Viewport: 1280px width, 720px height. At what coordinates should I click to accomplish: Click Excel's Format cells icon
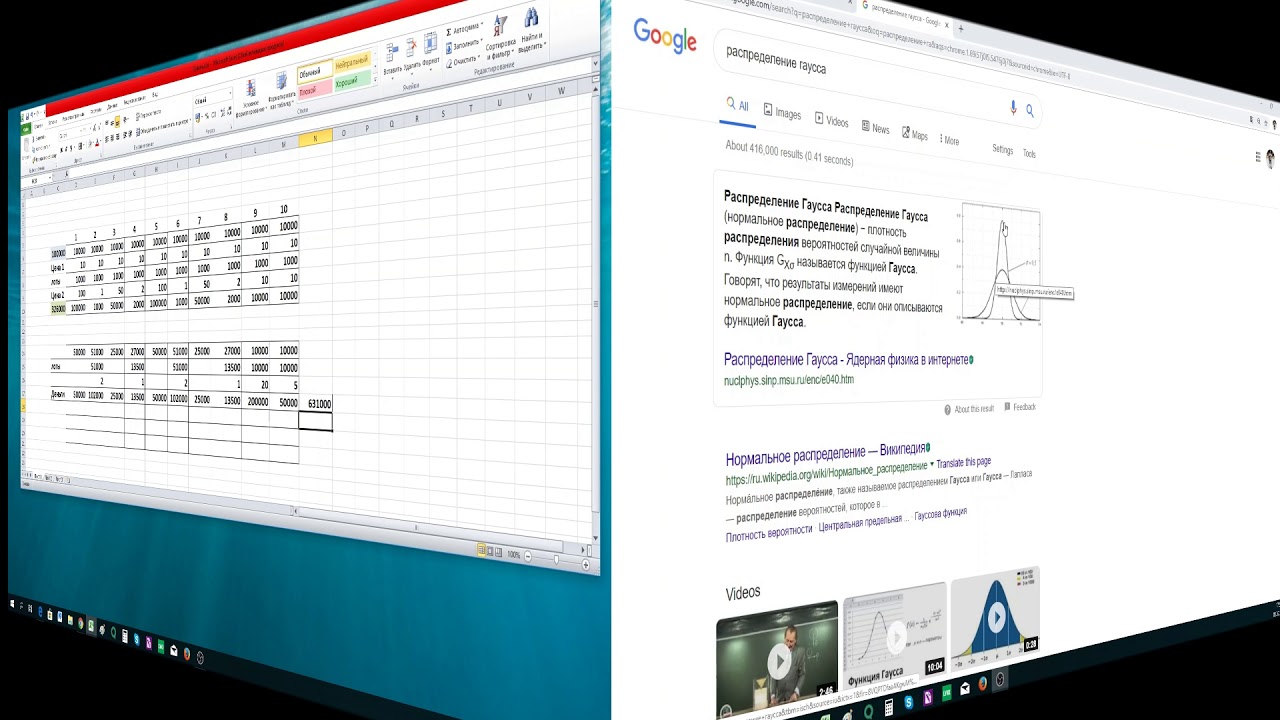(x=430, y=43)
